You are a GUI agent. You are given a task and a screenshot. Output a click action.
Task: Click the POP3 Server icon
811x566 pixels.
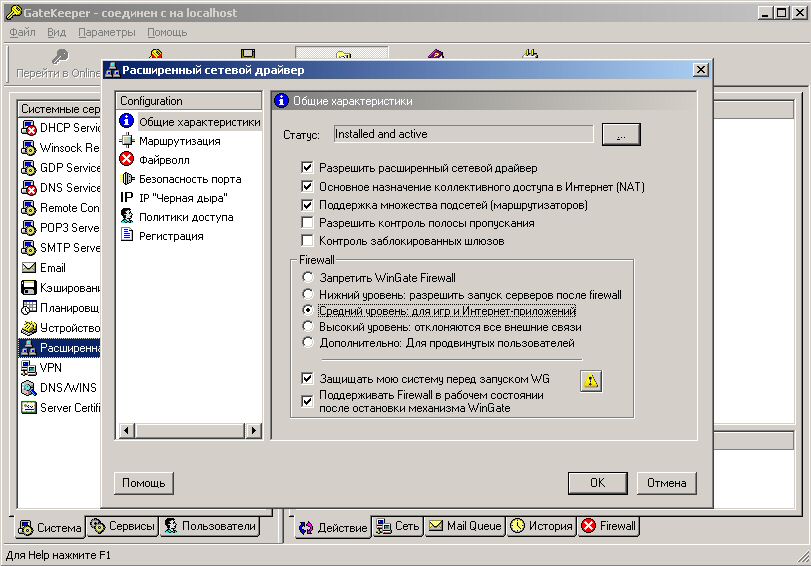pyautogui.click(x=29, y=228)
